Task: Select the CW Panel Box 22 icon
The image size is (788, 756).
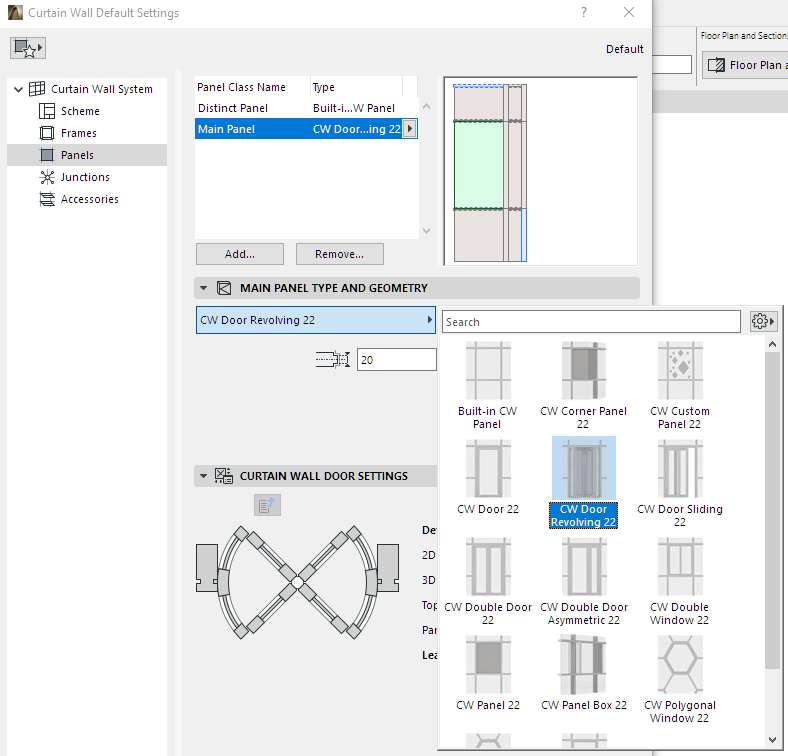Action: (583, 666)
